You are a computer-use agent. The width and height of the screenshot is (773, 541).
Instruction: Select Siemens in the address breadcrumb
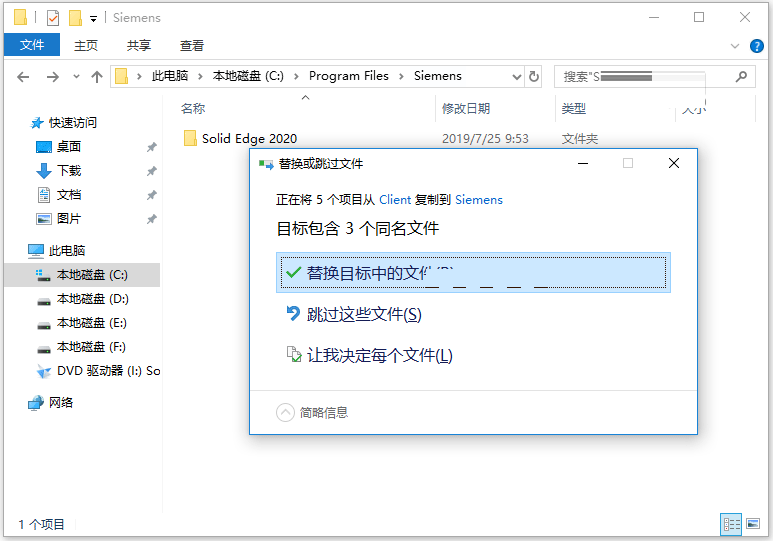[437, 76]
